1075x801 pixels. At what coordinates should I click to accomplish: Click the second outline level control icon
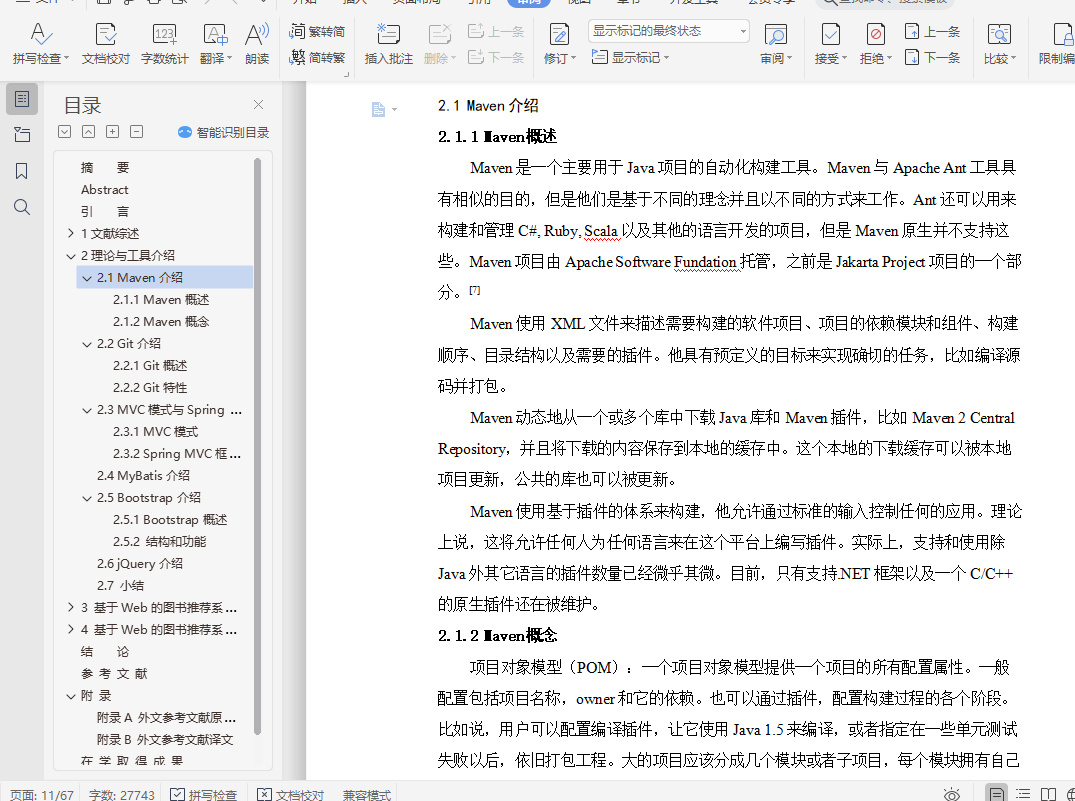click(88, 132)
